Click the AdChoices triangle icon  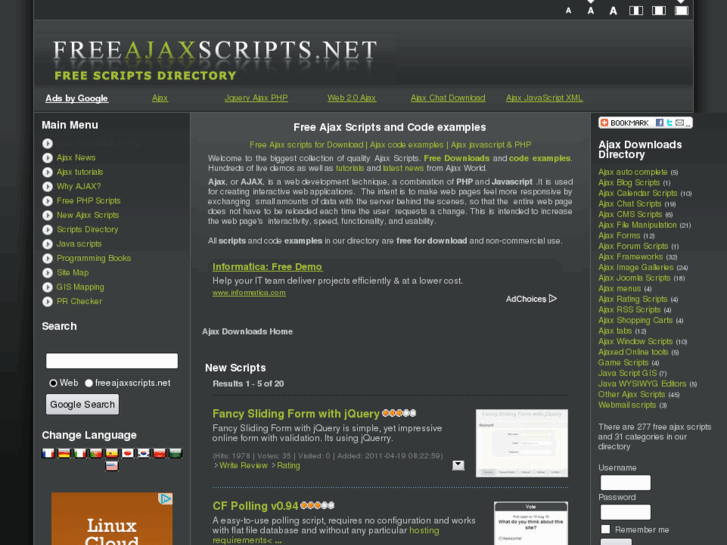[553, 299]
